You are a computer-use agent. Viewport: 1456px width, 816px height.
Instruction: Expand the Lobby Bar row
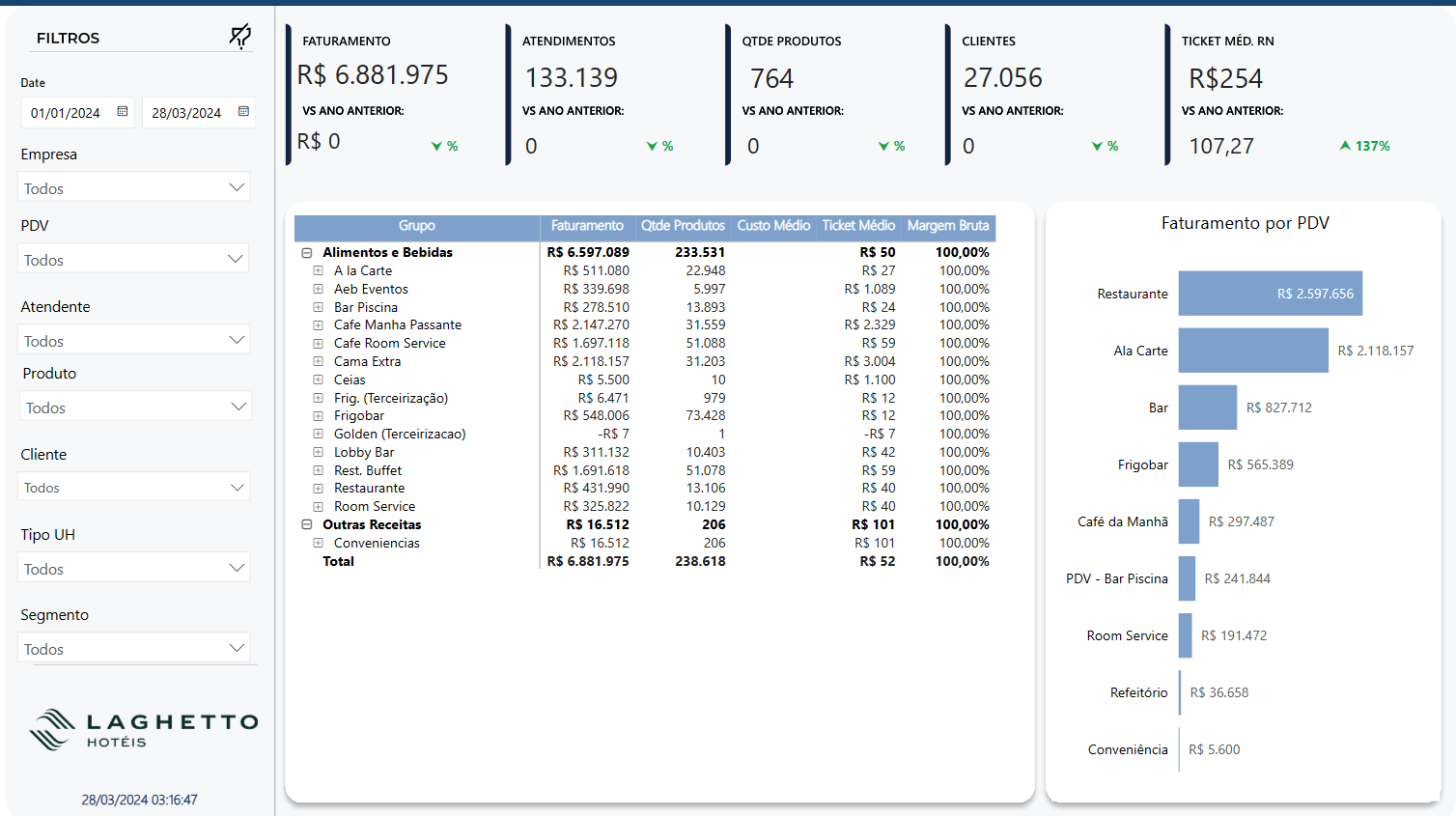[318, 452]
